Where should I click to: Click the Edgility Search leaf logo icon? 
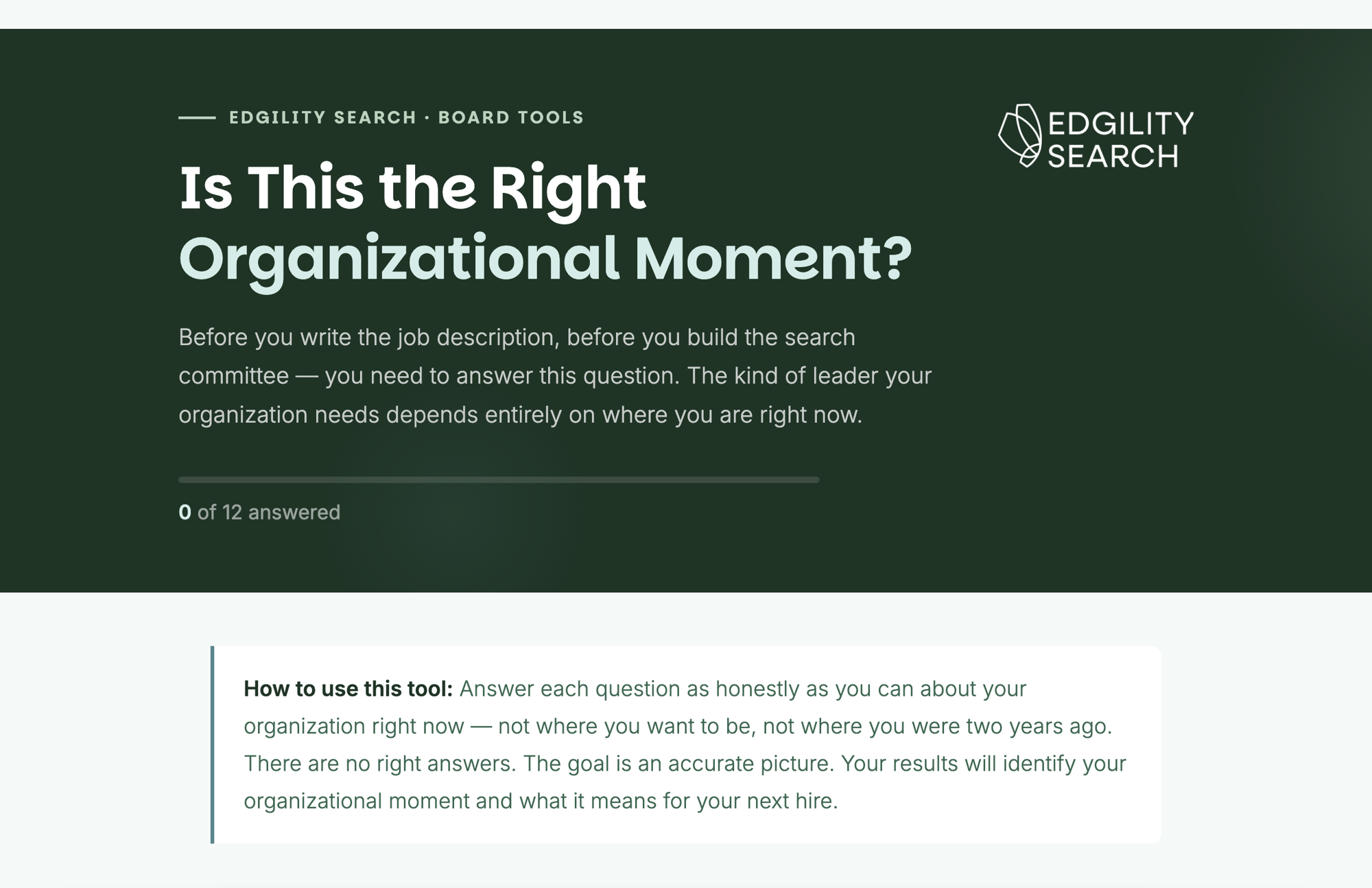1020,136
